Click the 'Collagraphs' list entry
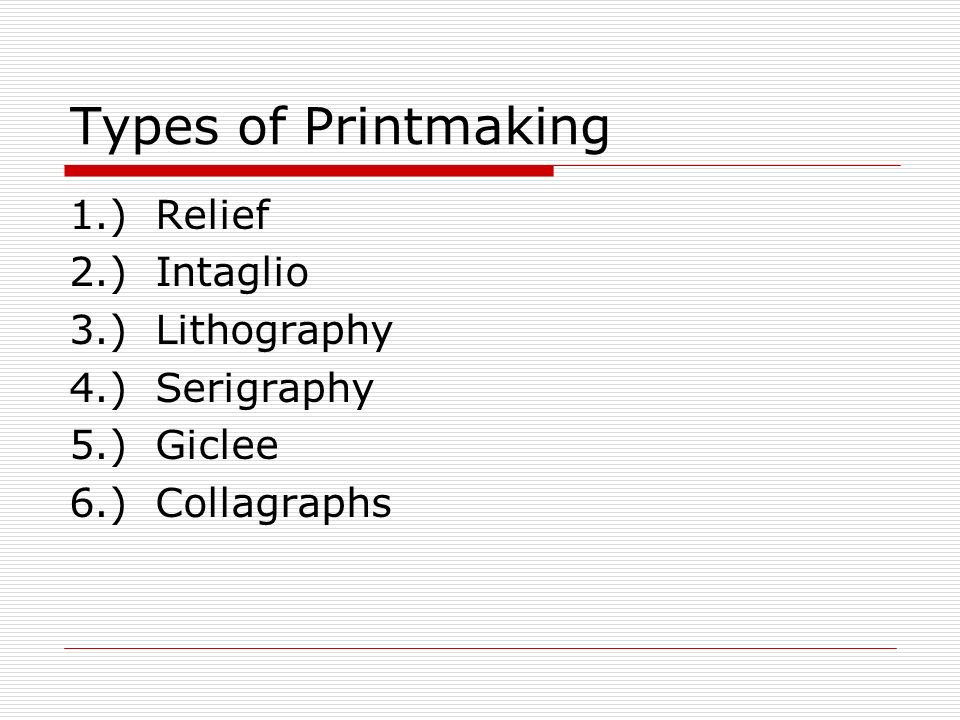Image resolution: width=960 pixels, height=720 pixels. pos(274,504)
